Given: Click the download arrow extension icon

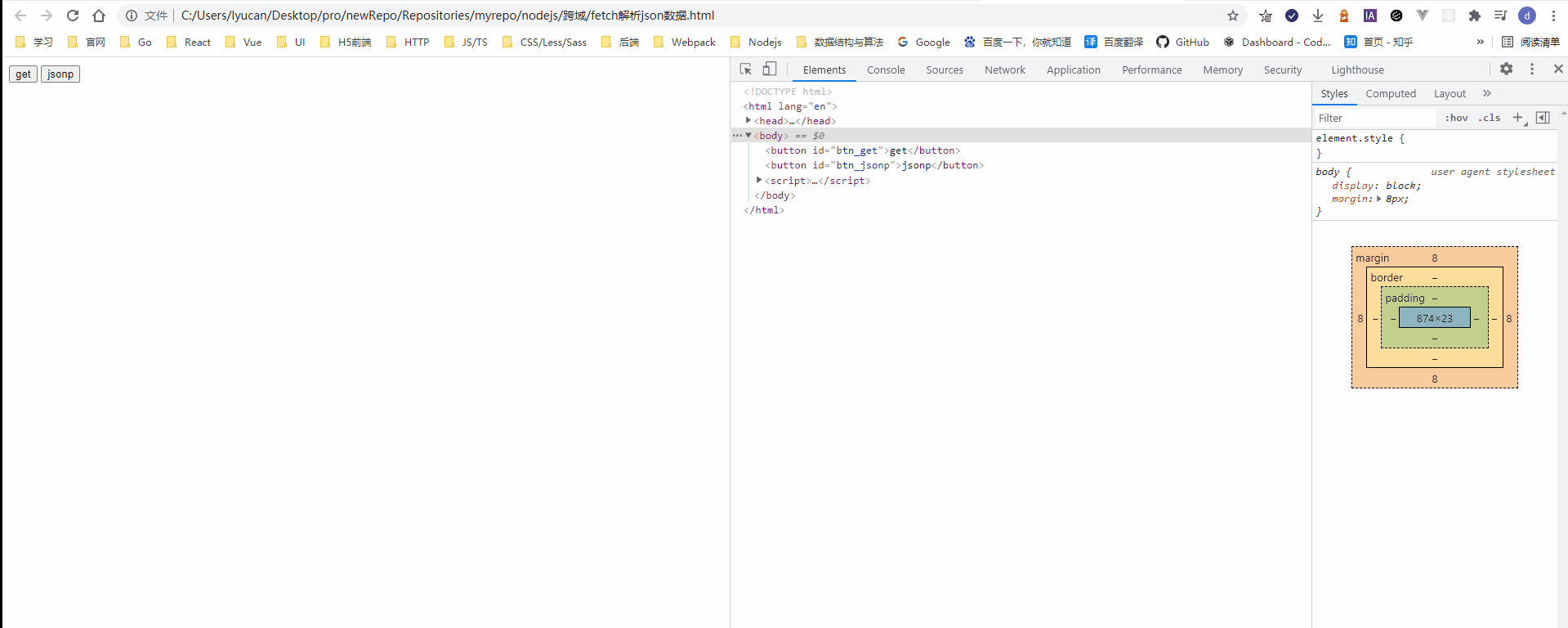Looking at the screenshot, I should [x=1318, y=16].
